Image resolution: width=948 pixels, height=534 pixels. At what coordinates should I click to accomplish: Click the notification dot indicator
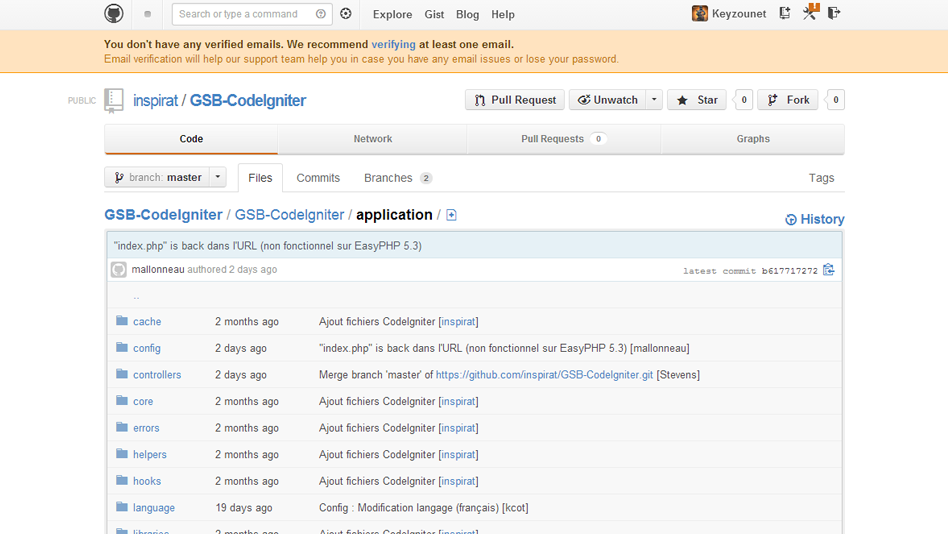(148, 14)
